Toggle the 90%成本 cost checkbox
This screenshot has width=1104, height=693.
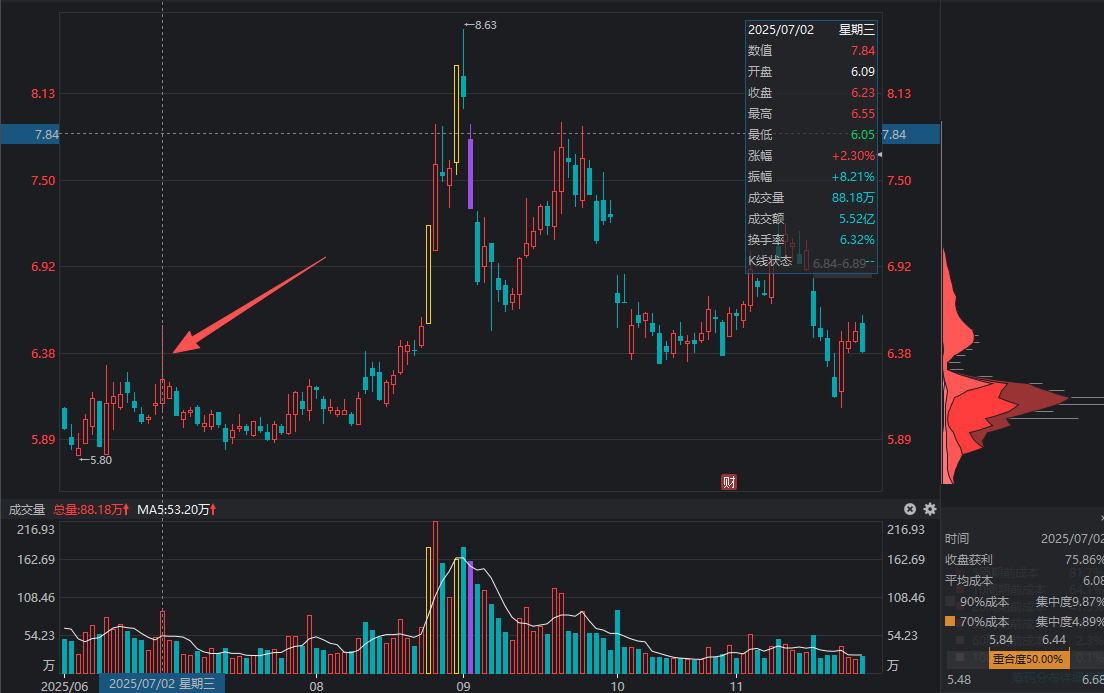pos(950,602)
